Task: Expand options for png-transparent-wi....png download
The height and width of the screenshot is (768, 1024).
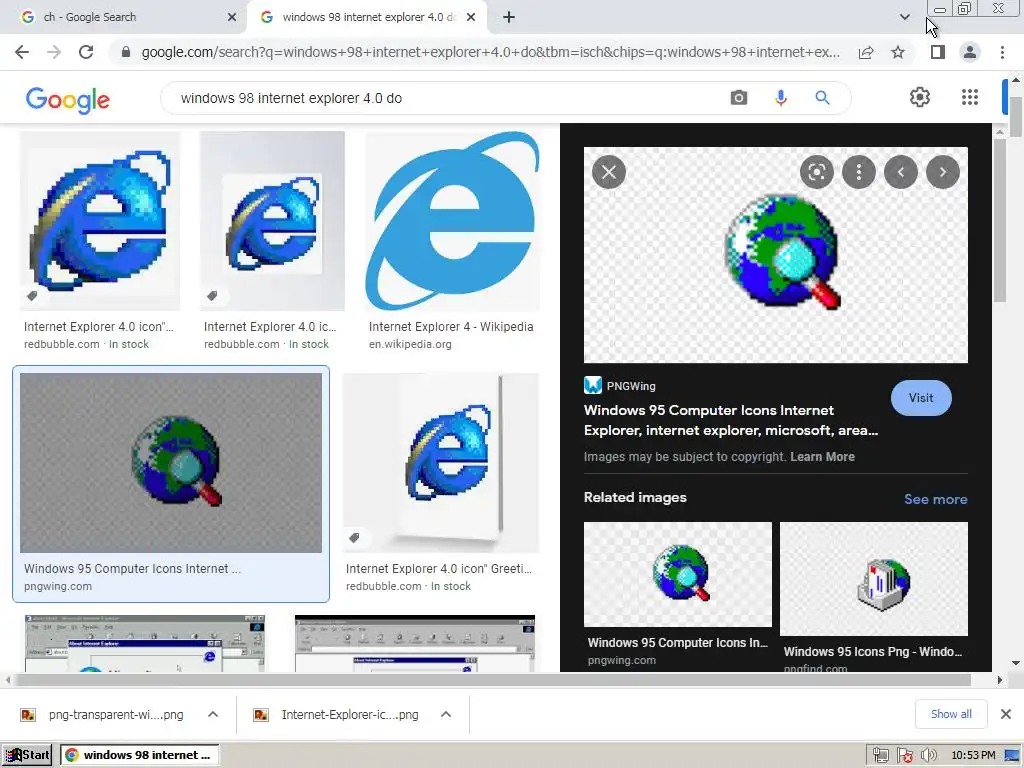Action: tap(213, 714)
